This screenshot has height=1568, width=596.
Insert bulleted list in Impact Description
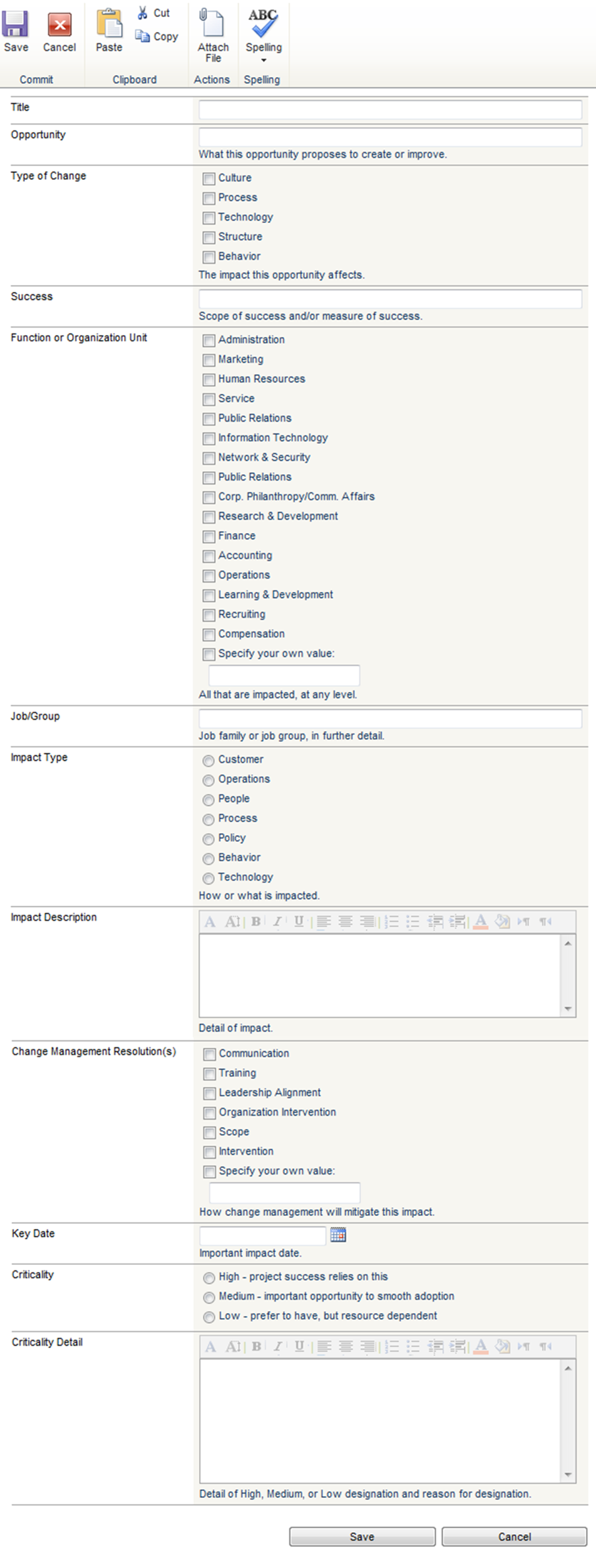pyautogui.click(x=413, y=922)
